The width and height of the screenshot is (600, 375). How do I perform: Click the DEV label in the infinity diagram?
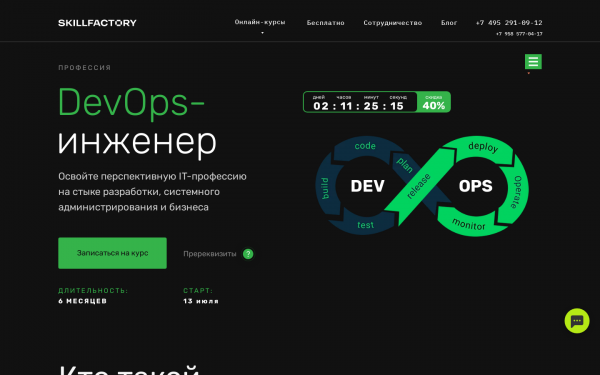[x=367, y=186]
